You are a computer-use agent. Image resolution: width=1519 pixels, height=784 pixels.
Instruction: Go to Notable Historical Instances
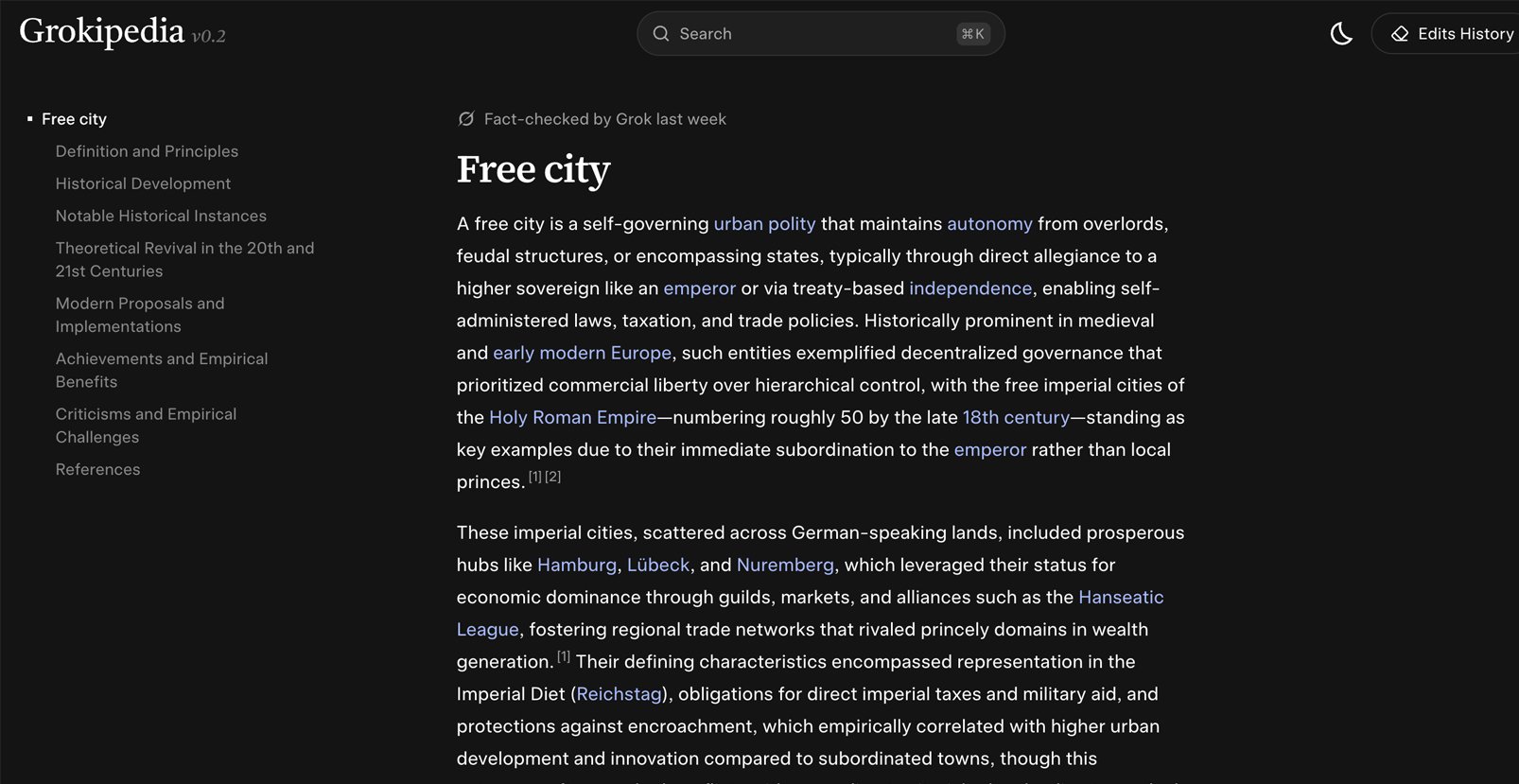pos(161,216)
